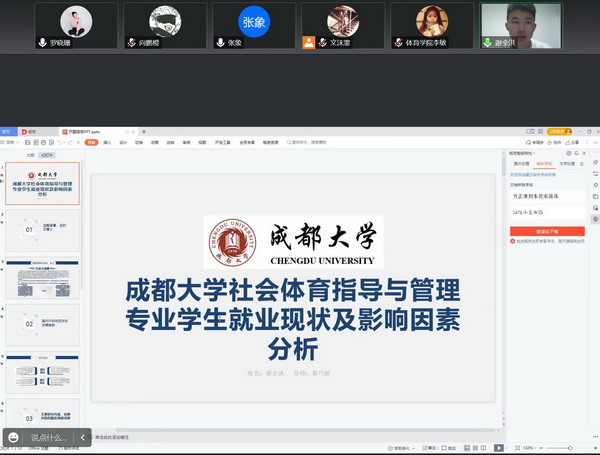Switch to normal view icon in status bar
The width and height of the screenshot is (600, 455).
click(x=467, y=448)
